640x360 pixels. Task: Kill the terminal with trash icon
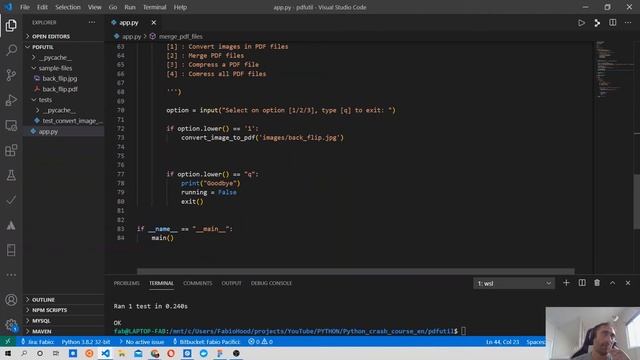coord(597,283)
